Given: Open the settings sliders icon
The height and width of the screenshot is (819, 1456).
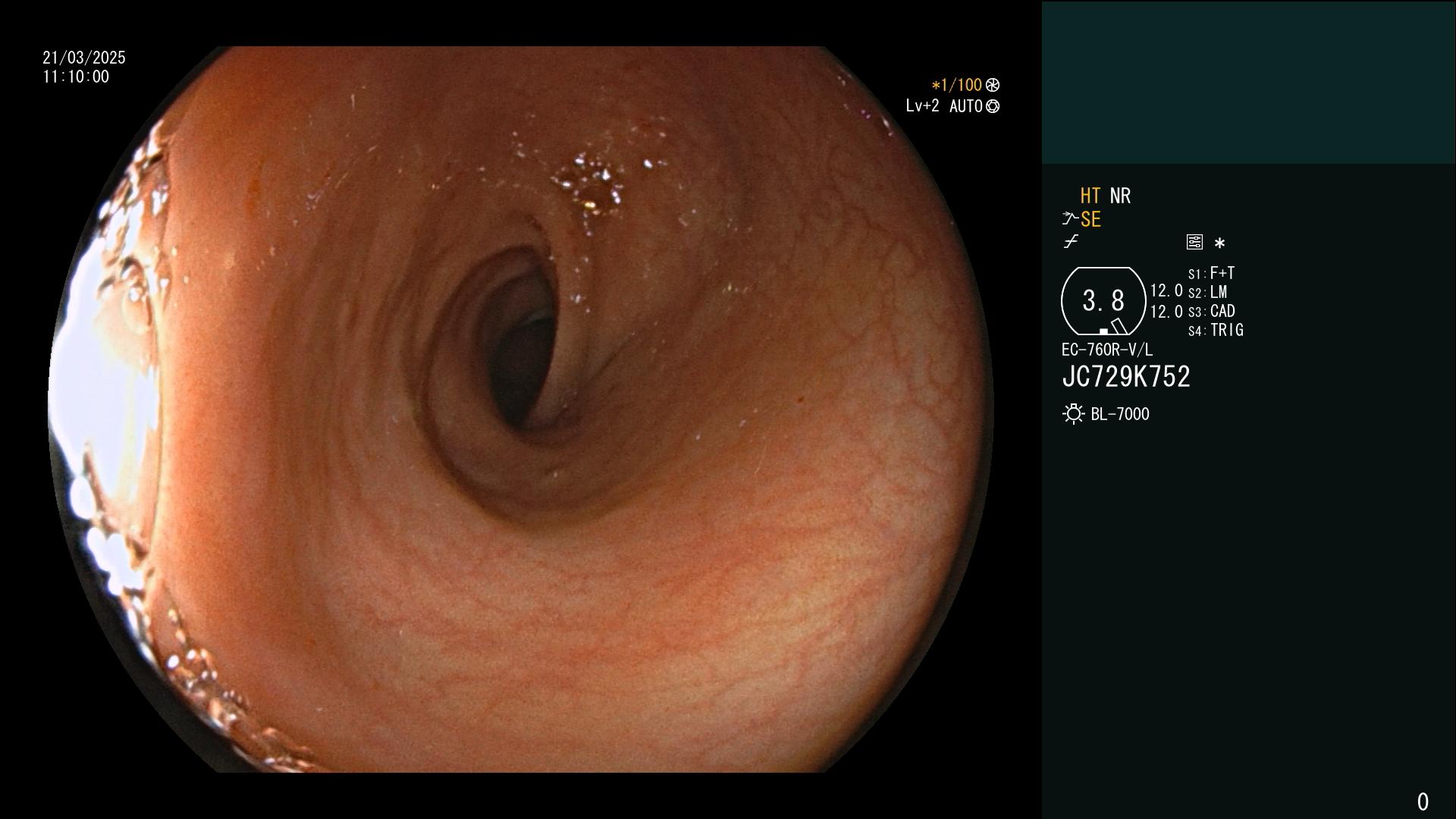Looking at the screenshot, I should click(1194, 242).
